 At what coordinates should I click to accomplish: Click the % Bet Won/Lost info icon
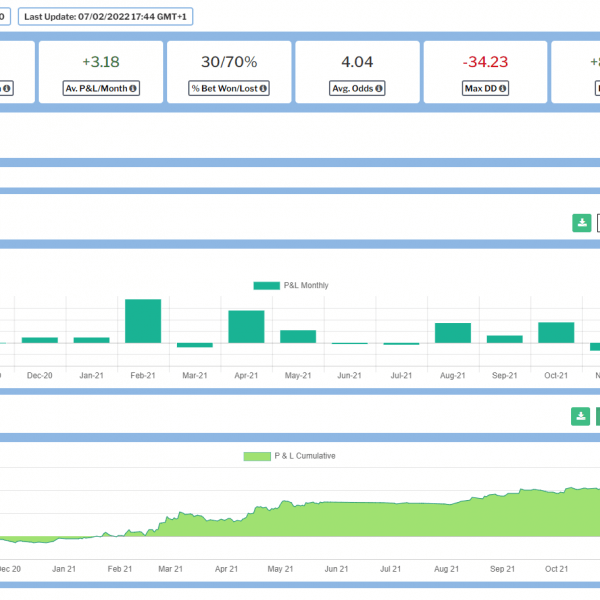pyautogui.click(x=263, y=88)
